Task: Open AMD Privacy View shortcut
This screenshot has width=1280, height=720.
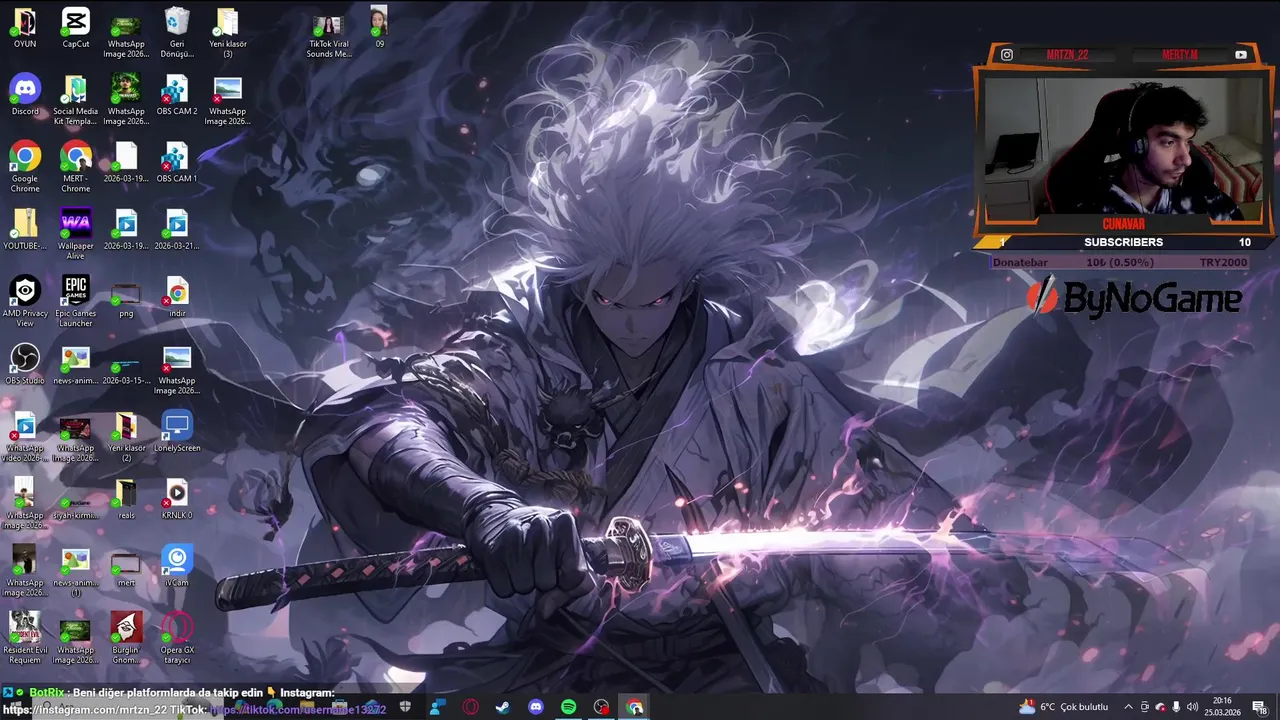Action: click(x=25, y=301)
